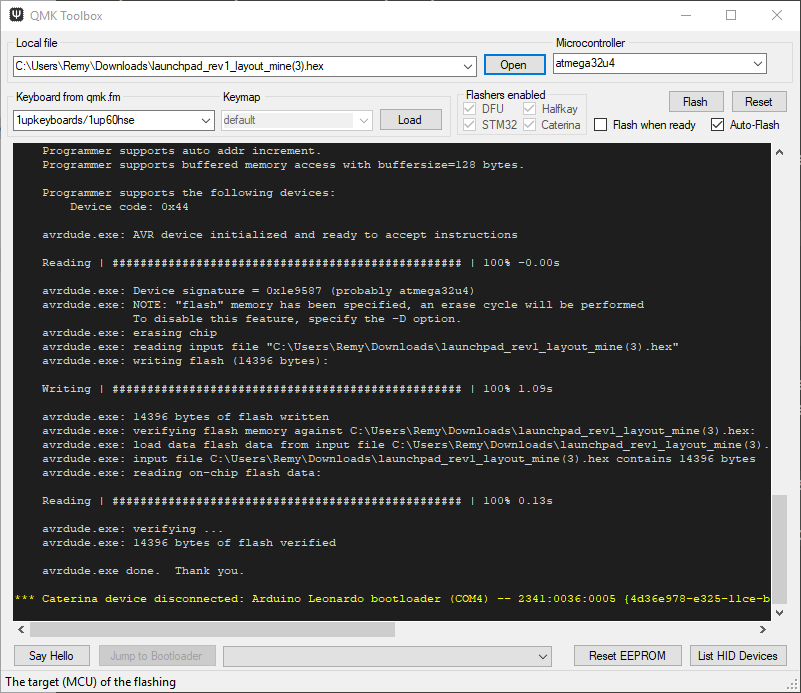Screen dimensions: 801x693
Task: Click the "erasing chip" log line
Action: (129, 332)
